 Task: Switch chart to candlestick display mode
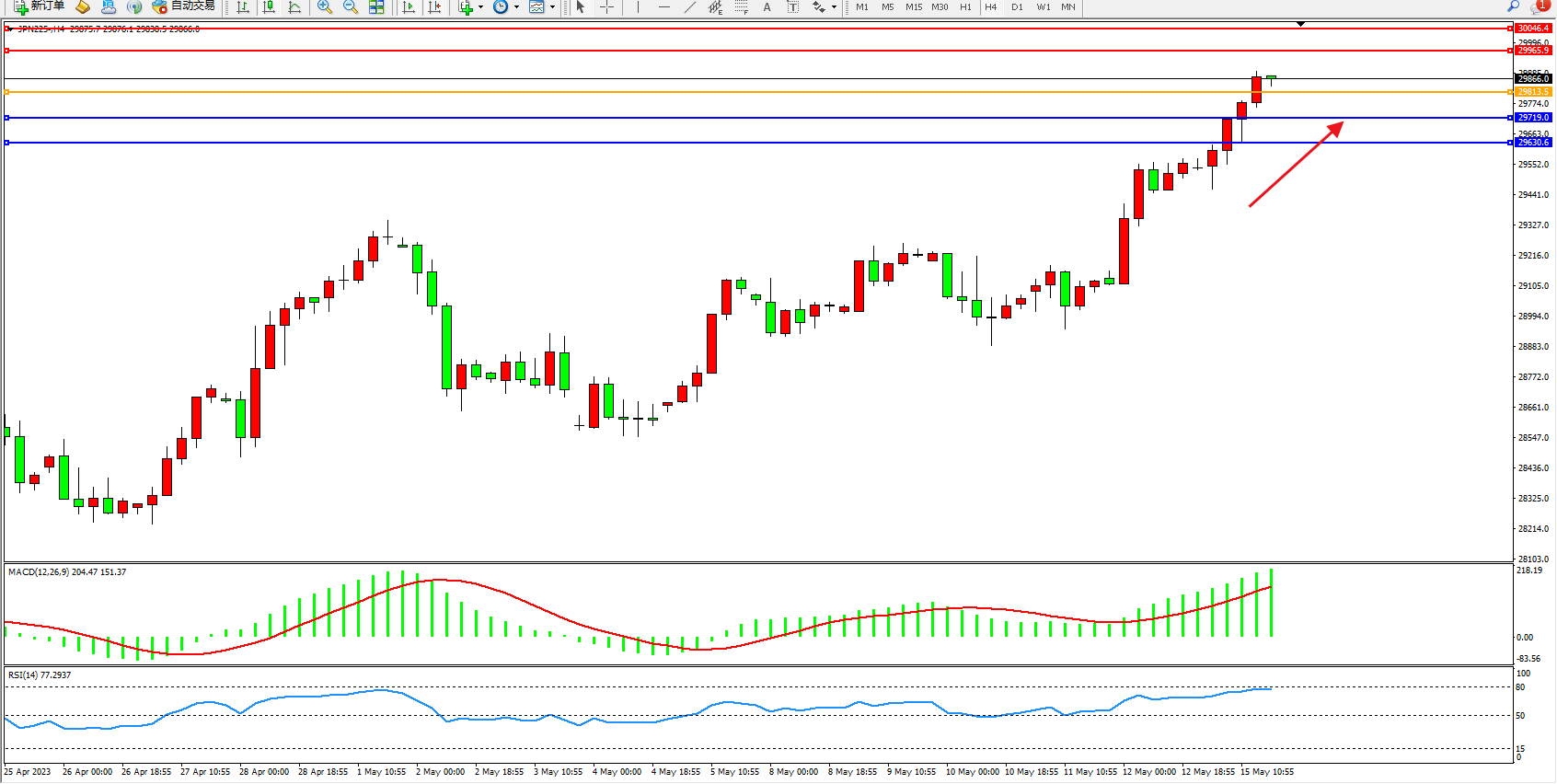(x=269, y=7)
